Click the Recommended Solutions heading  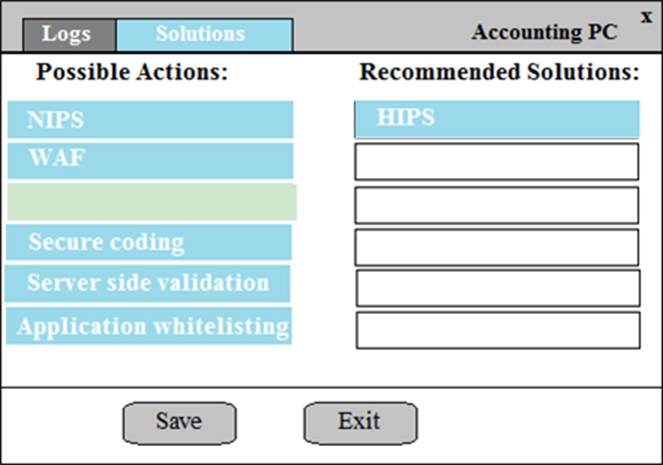[499, 73]
